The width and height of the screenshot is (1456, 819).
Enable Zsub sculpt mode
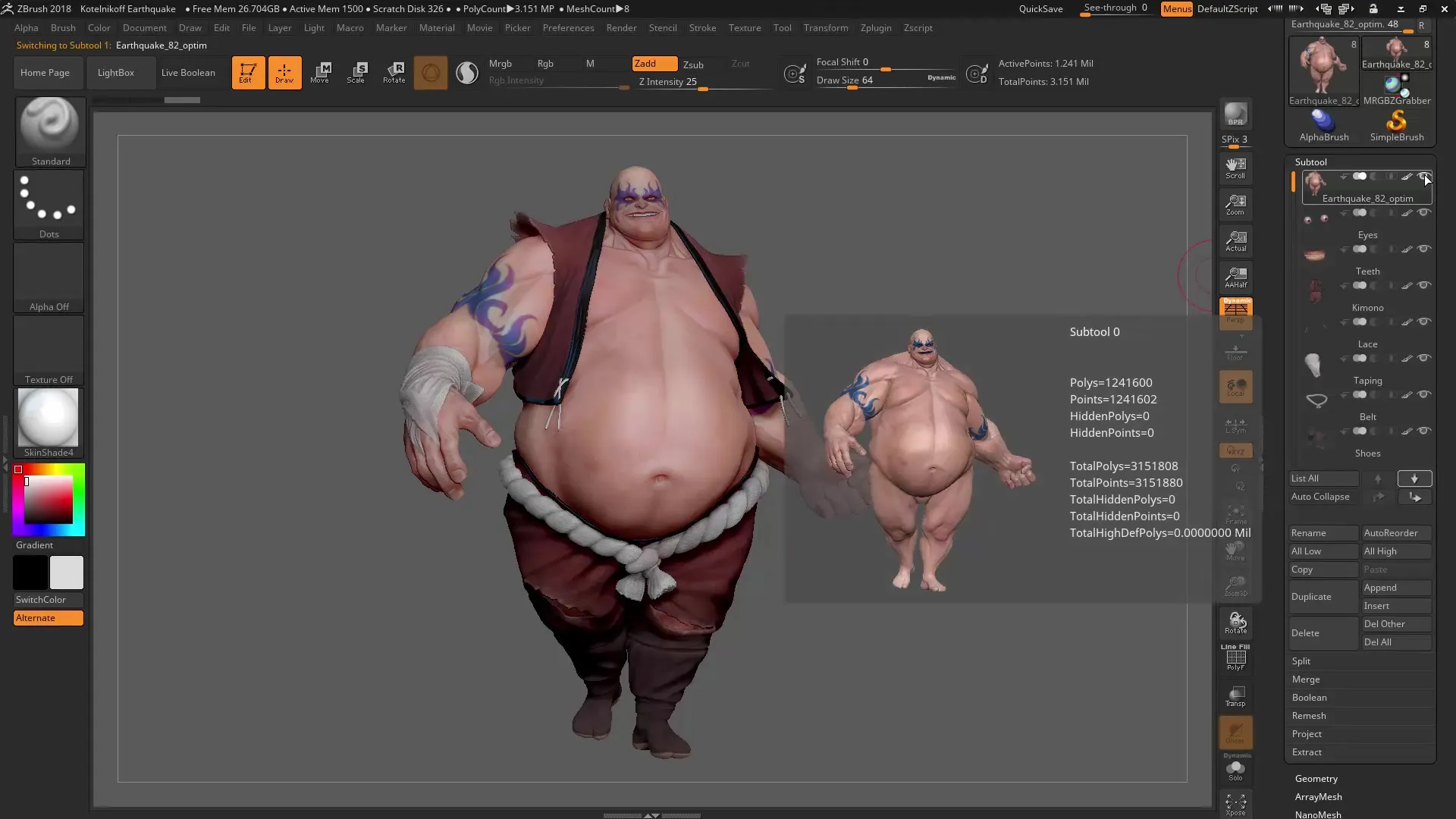pyautogui.click(x=693, y=64)
